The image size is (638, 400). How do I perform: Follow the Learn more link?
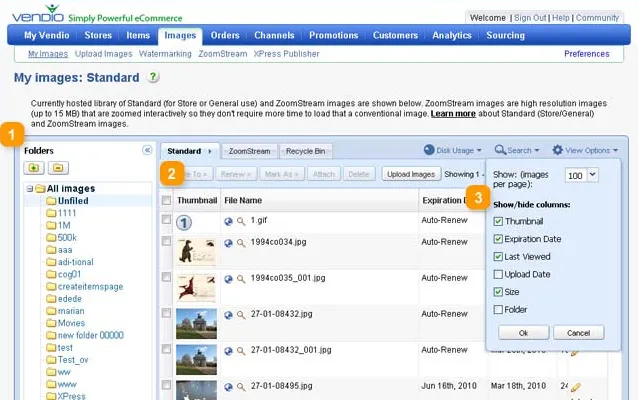(x=453, y=114)
